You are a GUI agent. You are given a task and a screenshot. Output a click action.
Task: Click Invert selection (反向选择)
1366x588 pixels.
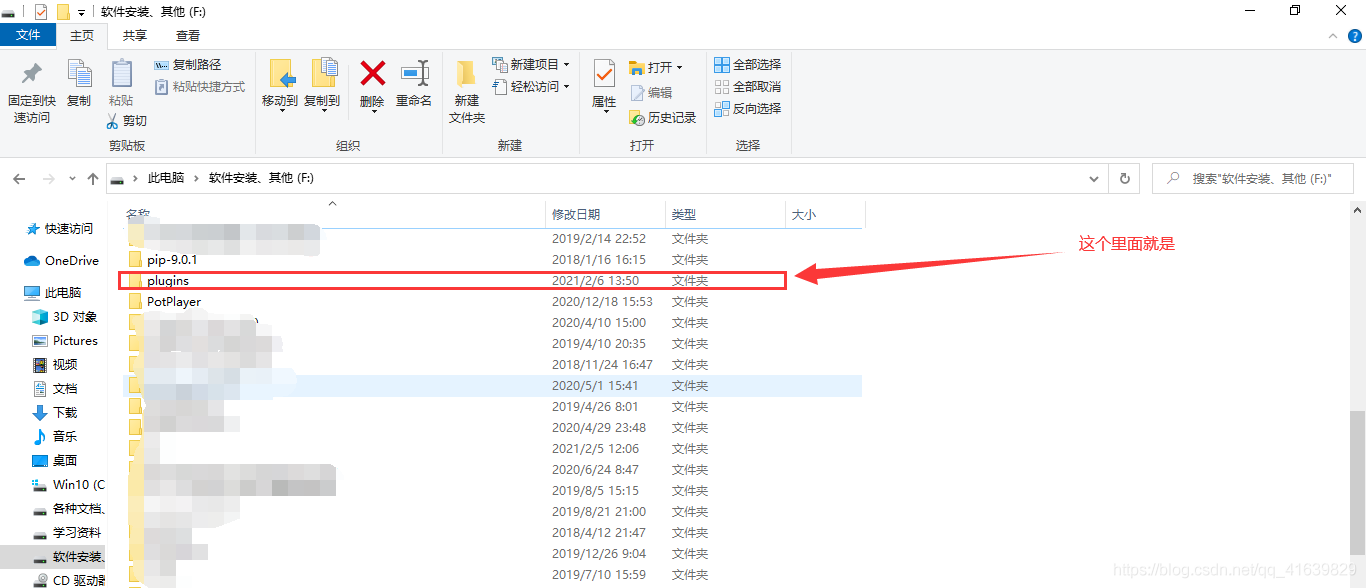click(748, 108)
